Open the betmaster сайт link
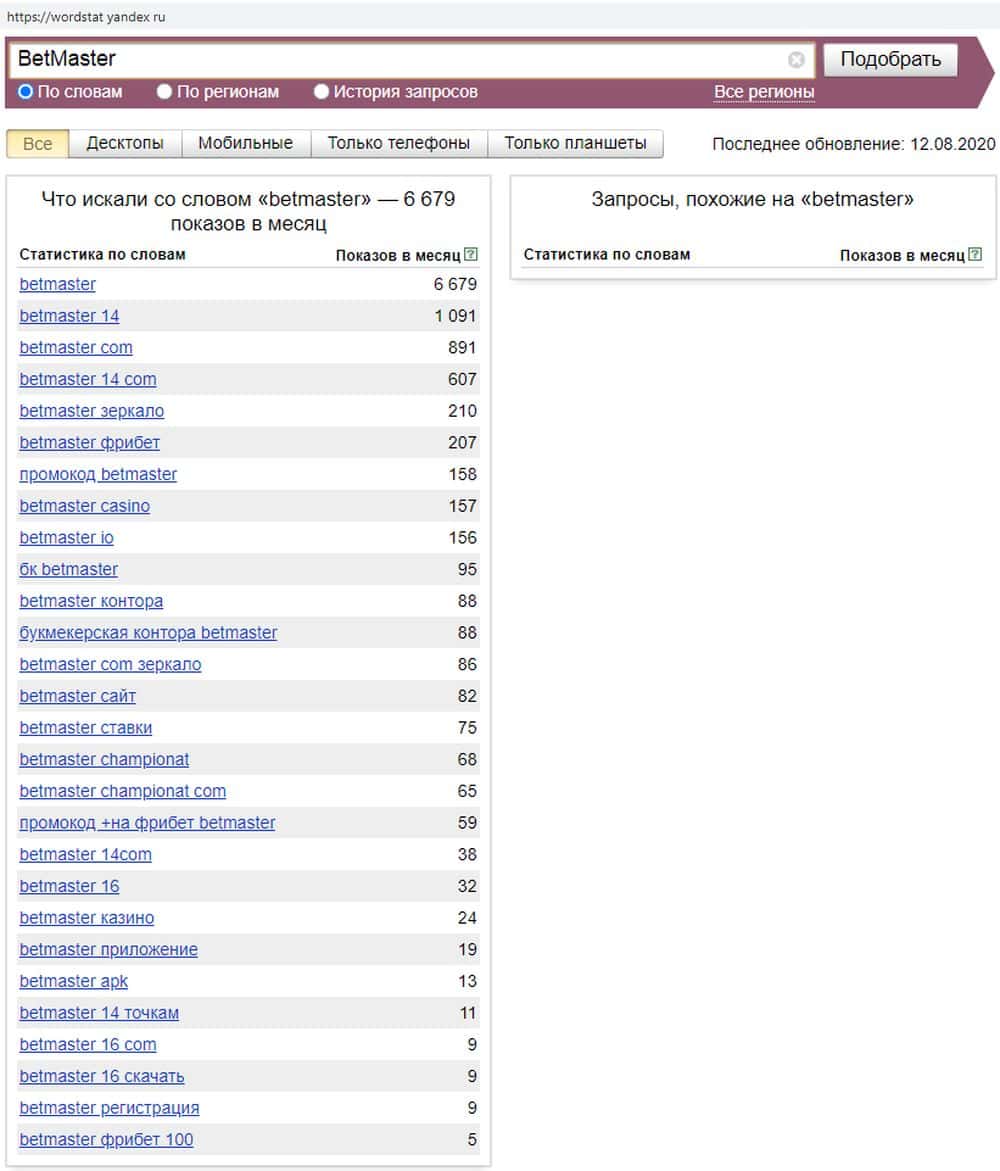The height and width of the screenshot is (1171, 1000). click(x=77, y=696)
